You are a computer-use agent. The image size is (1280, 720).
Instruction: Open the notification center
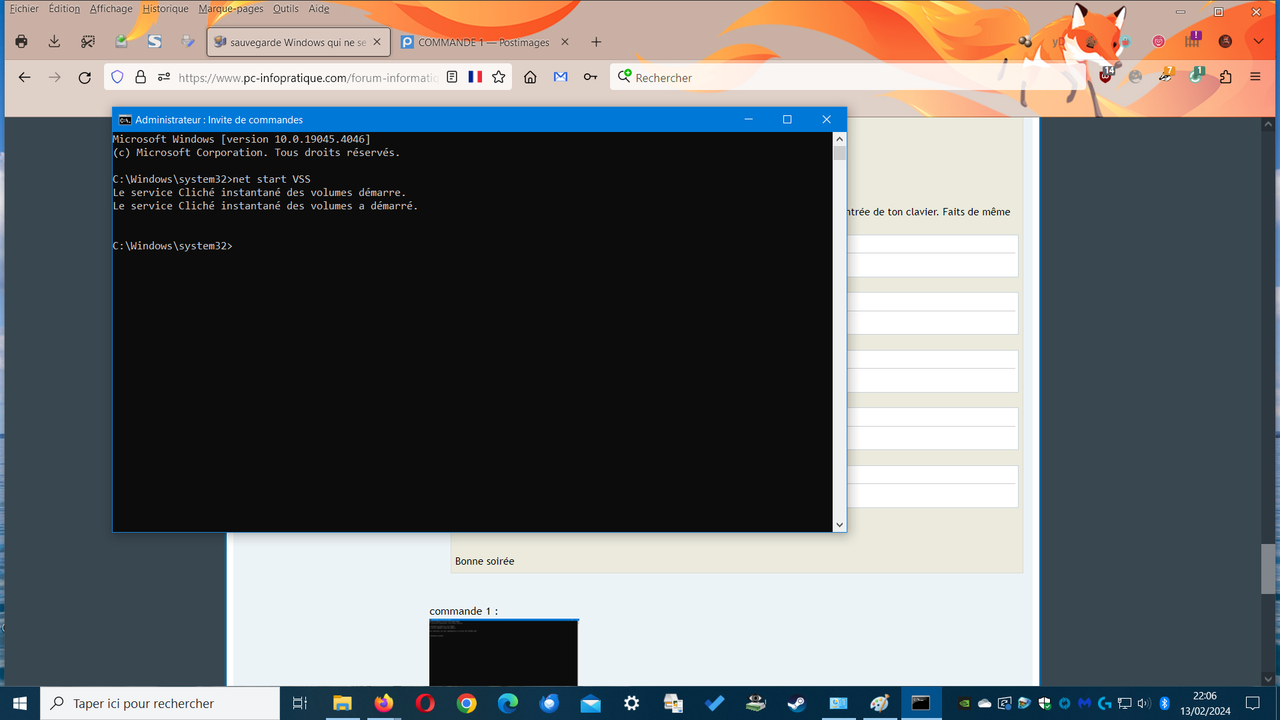[1253, 703]
